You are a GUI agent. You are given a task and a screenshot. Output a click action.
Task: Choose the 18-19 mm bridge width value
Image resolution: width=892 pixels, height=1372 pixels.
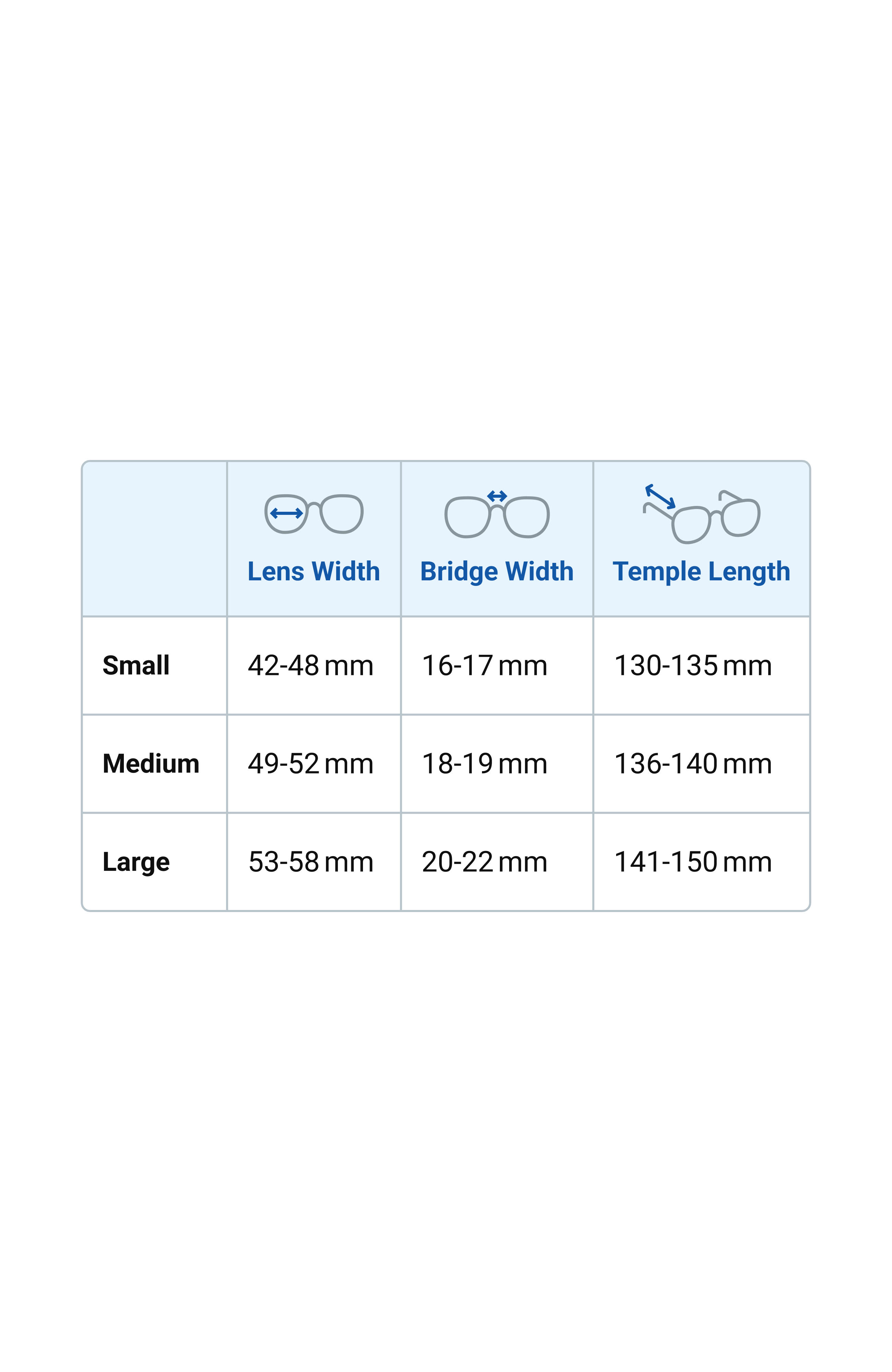coord(484,763)
